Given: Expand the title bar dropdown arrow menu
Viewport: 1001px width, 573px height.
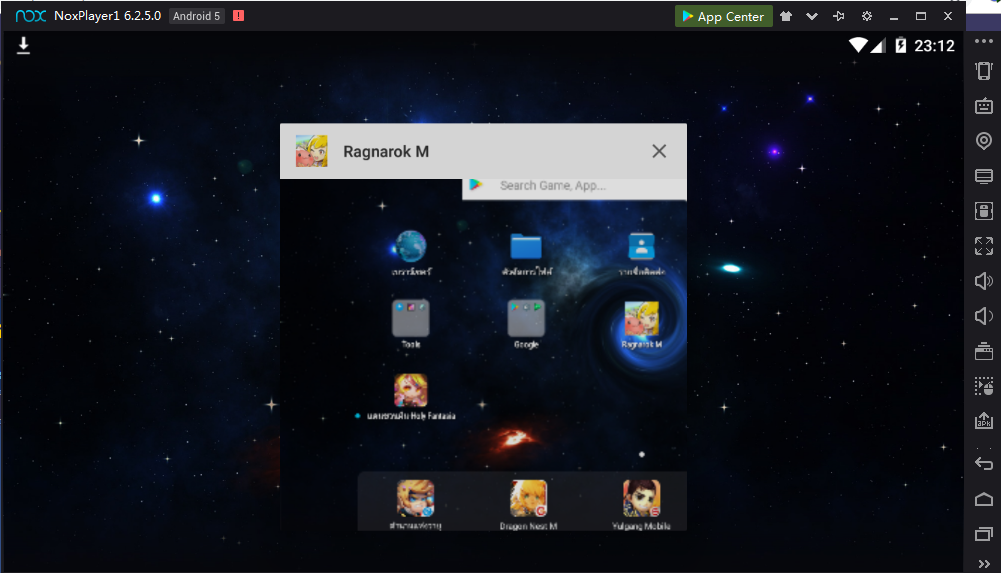Looking at the screenshot, I should [812, 17].
